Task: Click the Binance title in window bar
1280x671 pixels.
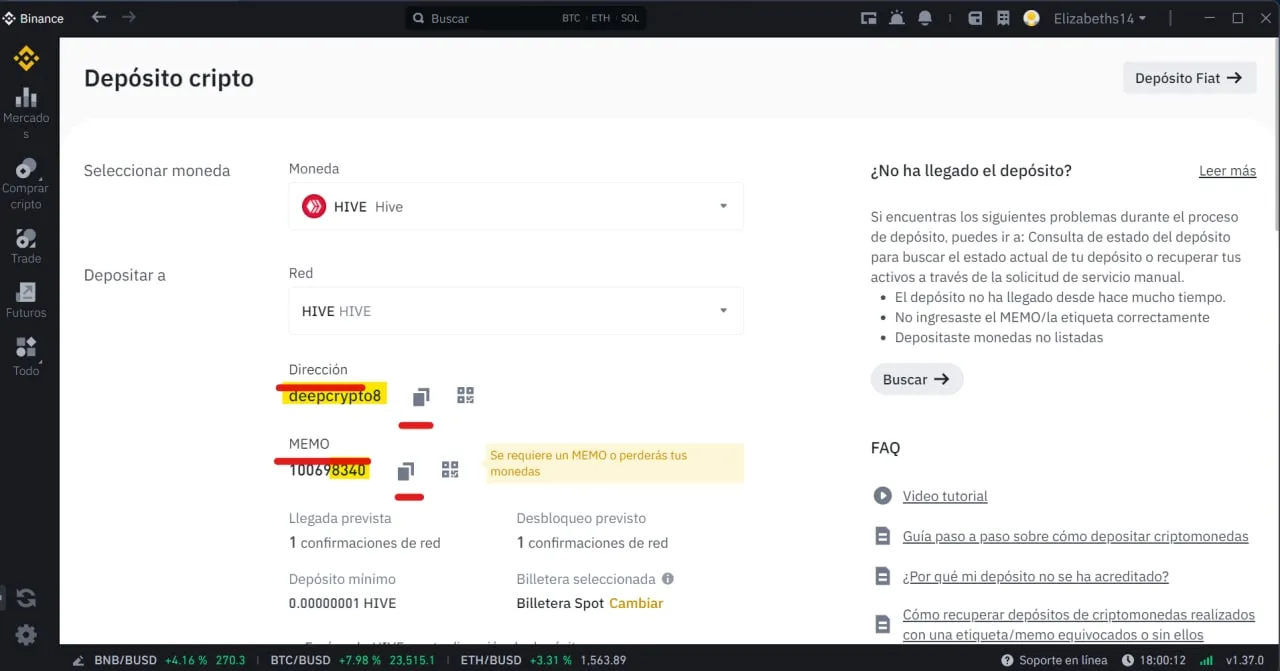Action: pos(42,18)
